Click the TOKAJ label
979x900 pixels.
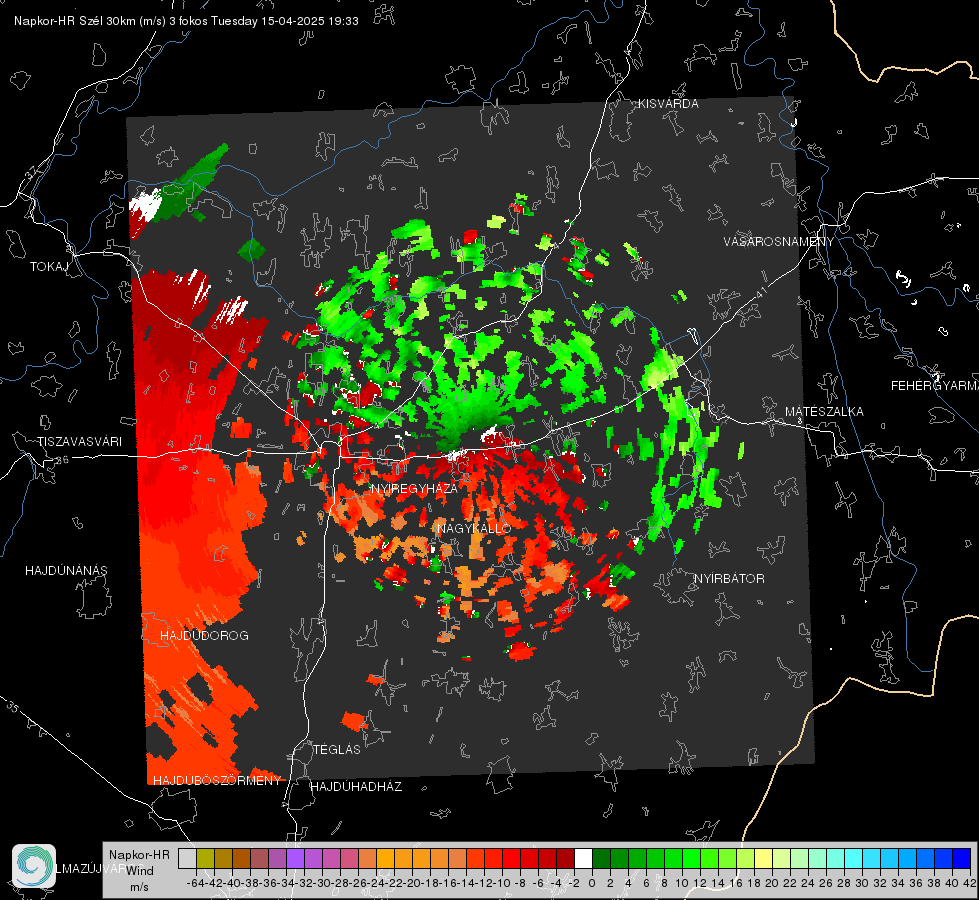coord(49,267)
